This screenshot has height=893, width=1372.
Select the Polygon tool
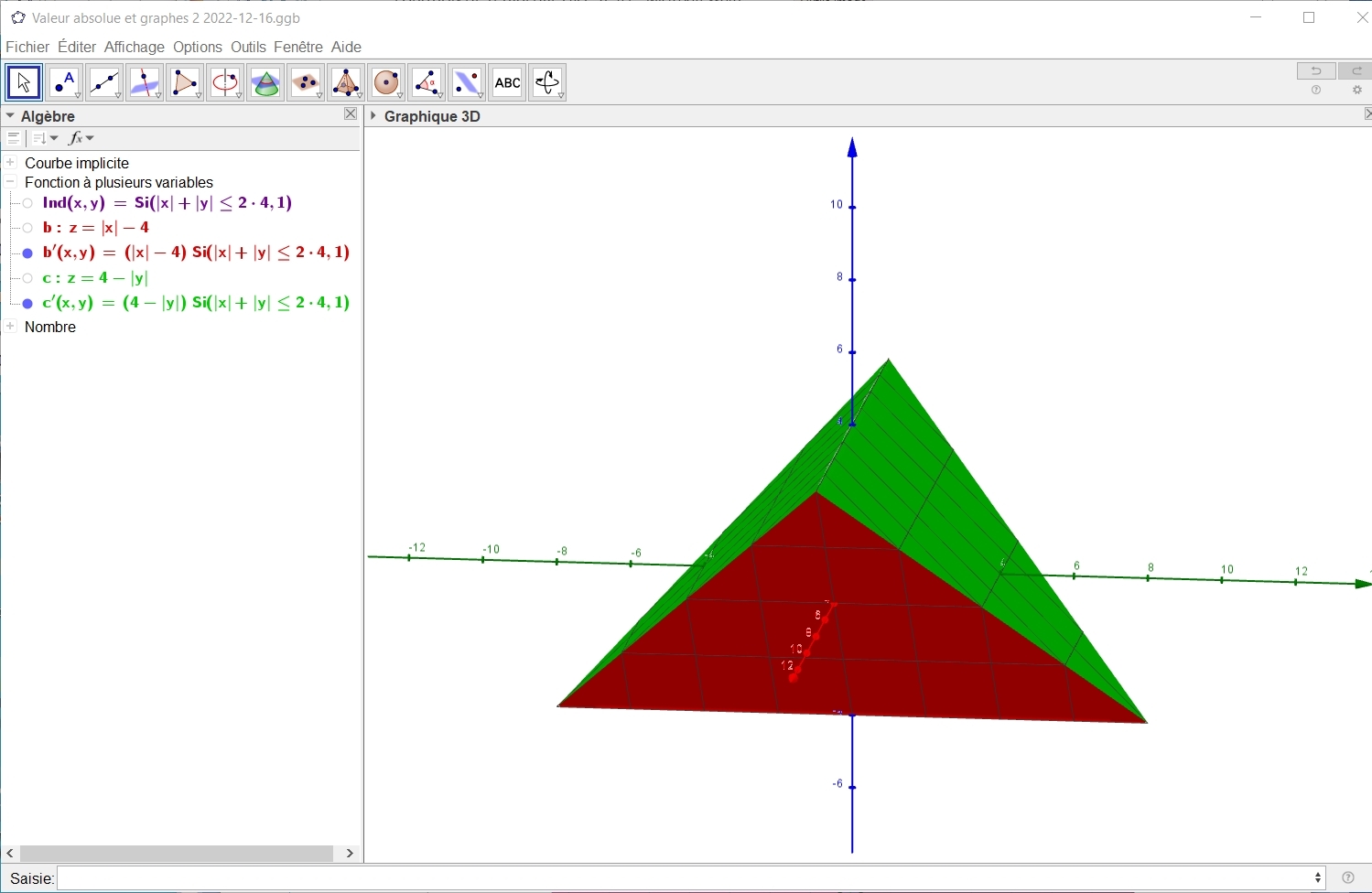185,82
